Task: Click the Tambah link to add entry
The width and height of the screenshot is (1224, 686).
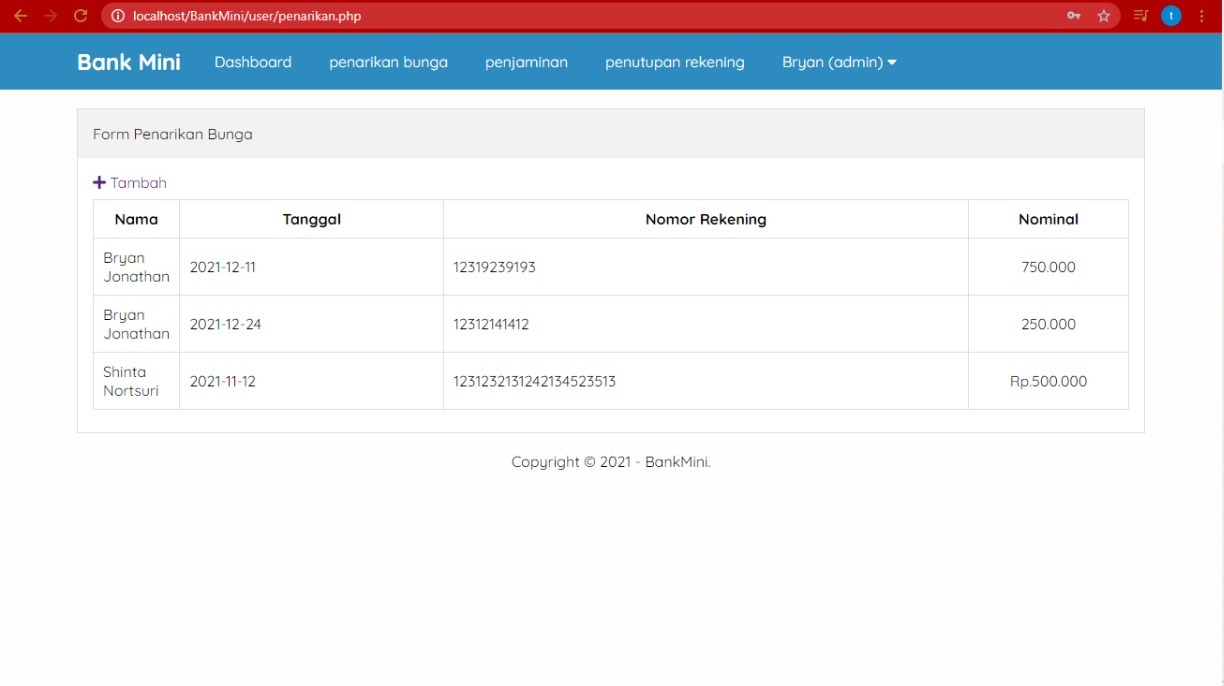Action: coord(138,183)
